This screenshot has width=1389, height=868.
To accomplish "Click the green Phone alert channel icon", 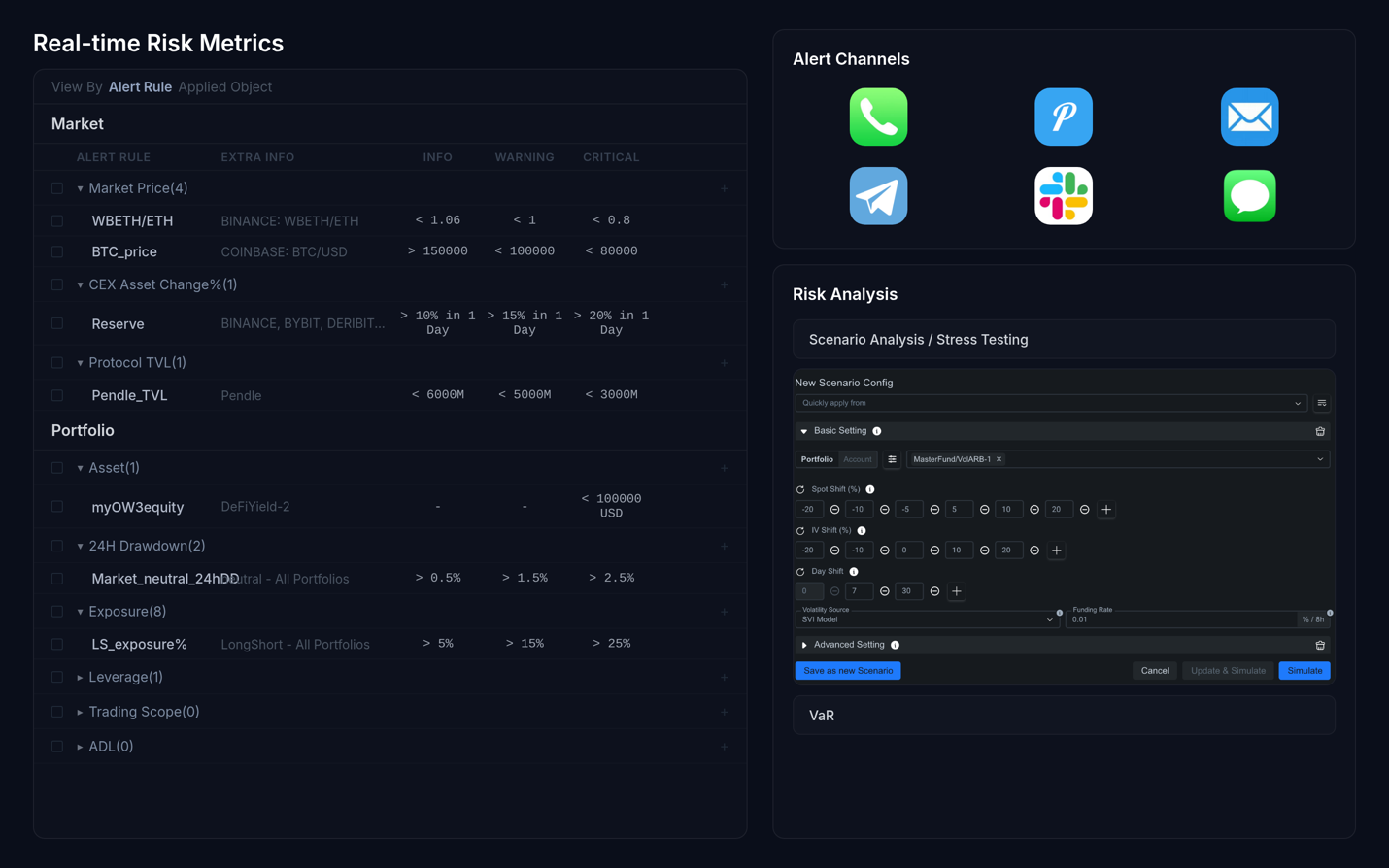I will (878, 117).
